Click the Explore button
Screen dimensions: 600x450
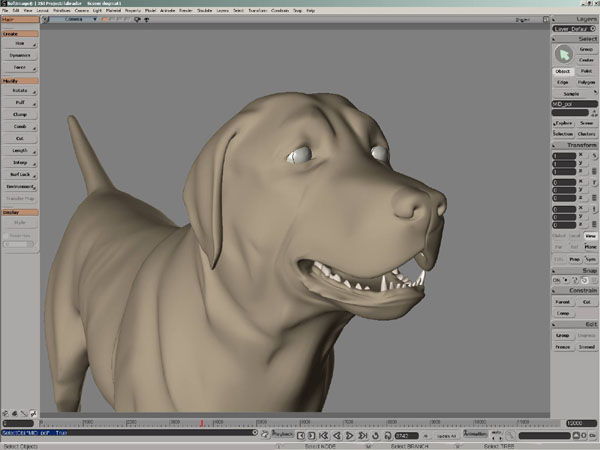coord(562,122)
